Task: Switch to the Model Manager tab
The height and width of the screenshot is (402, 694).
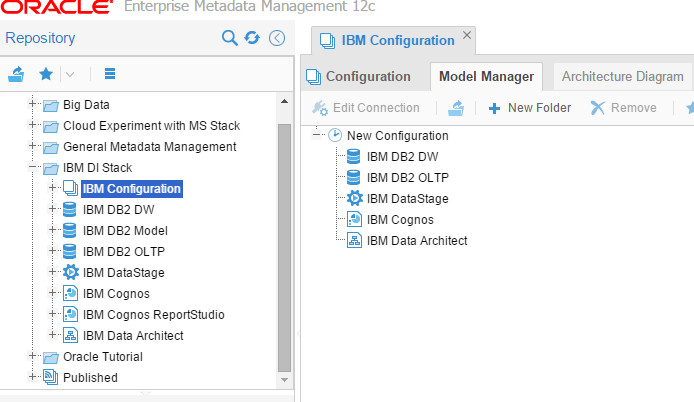Action: click(x=486, y=77)
